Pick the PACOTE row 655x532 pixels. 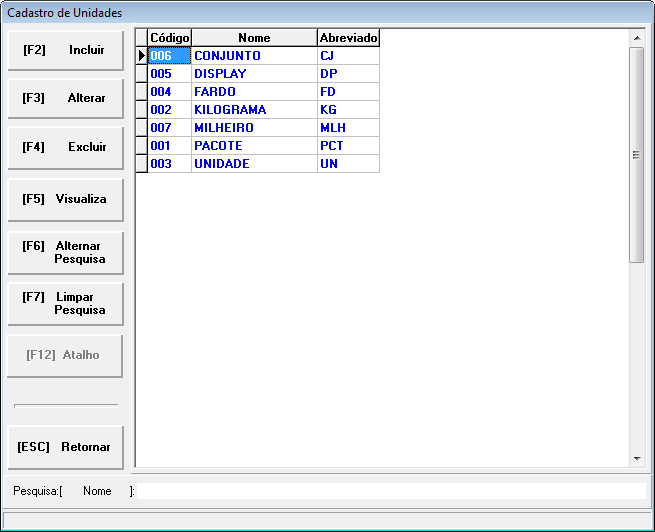click(x=253, y=146)
